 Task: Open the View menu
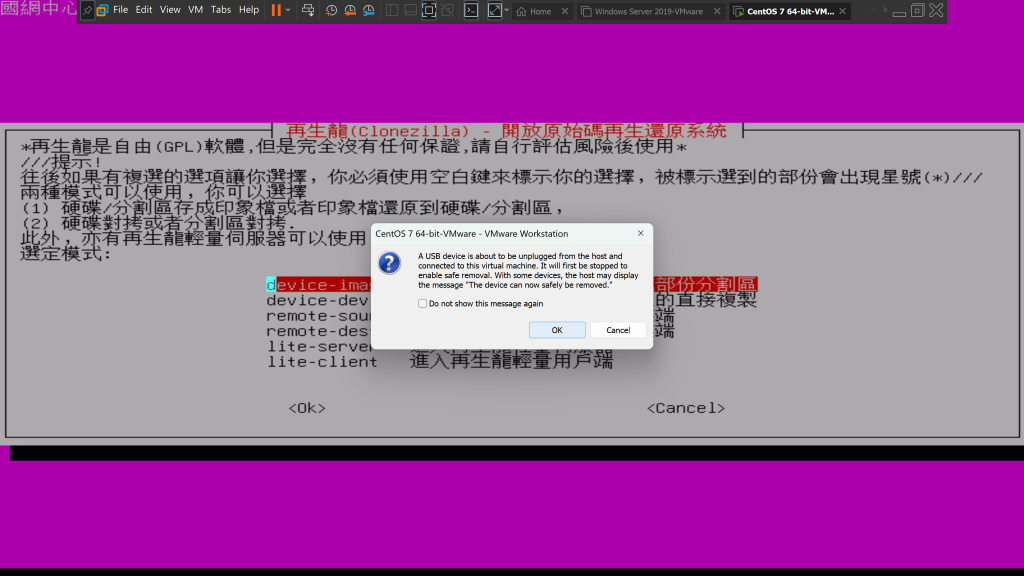pyautogui.click(x=170, y=10)
